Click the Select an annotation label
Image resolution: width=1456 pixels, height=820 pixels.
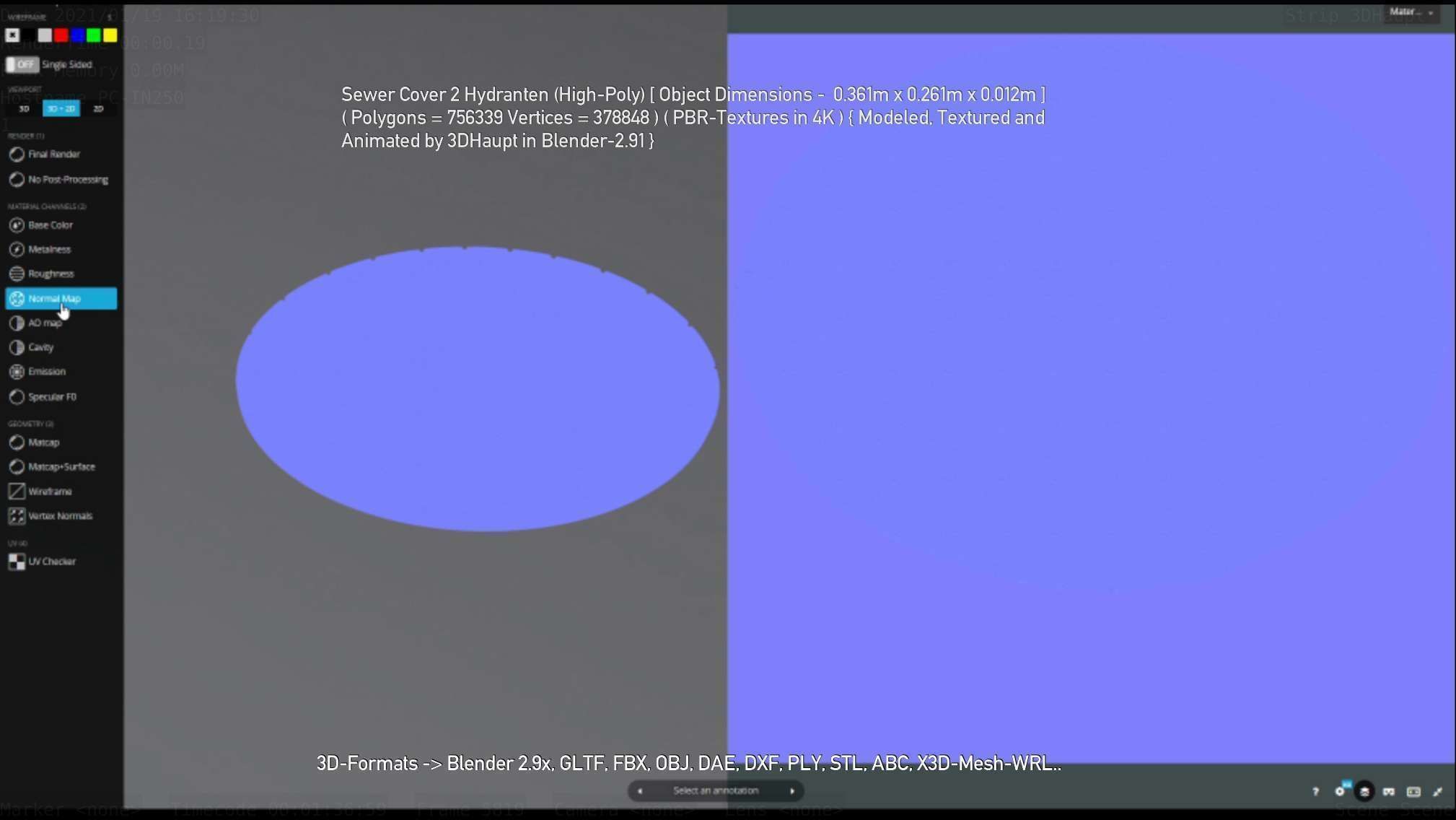tap(715, 791)
